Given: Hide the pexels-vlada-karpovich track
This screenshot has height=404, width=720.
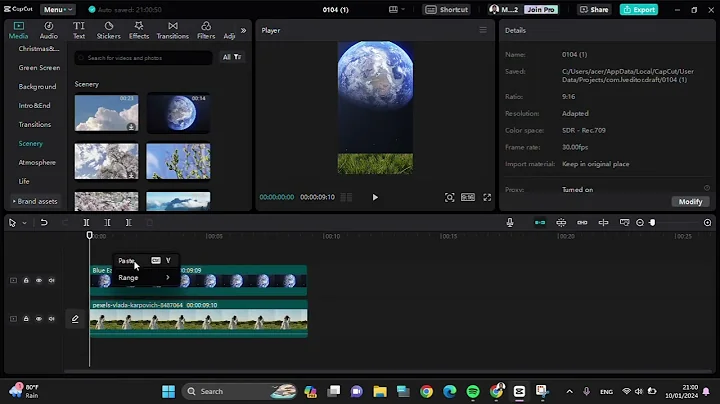Looking at the screenshot, I should coord(39,319).
